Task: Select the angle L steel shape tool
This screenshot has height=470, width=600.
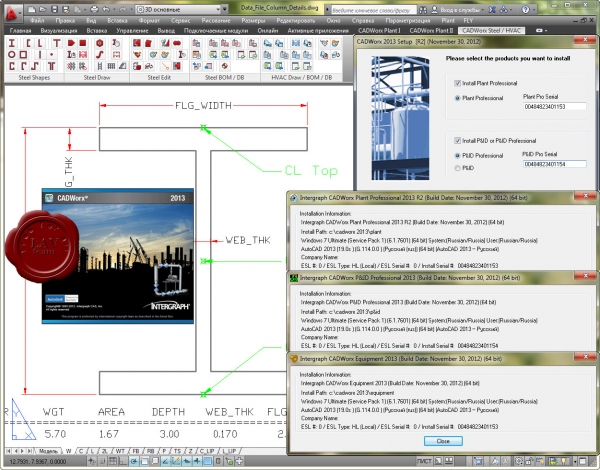Action: click(40, 43)
